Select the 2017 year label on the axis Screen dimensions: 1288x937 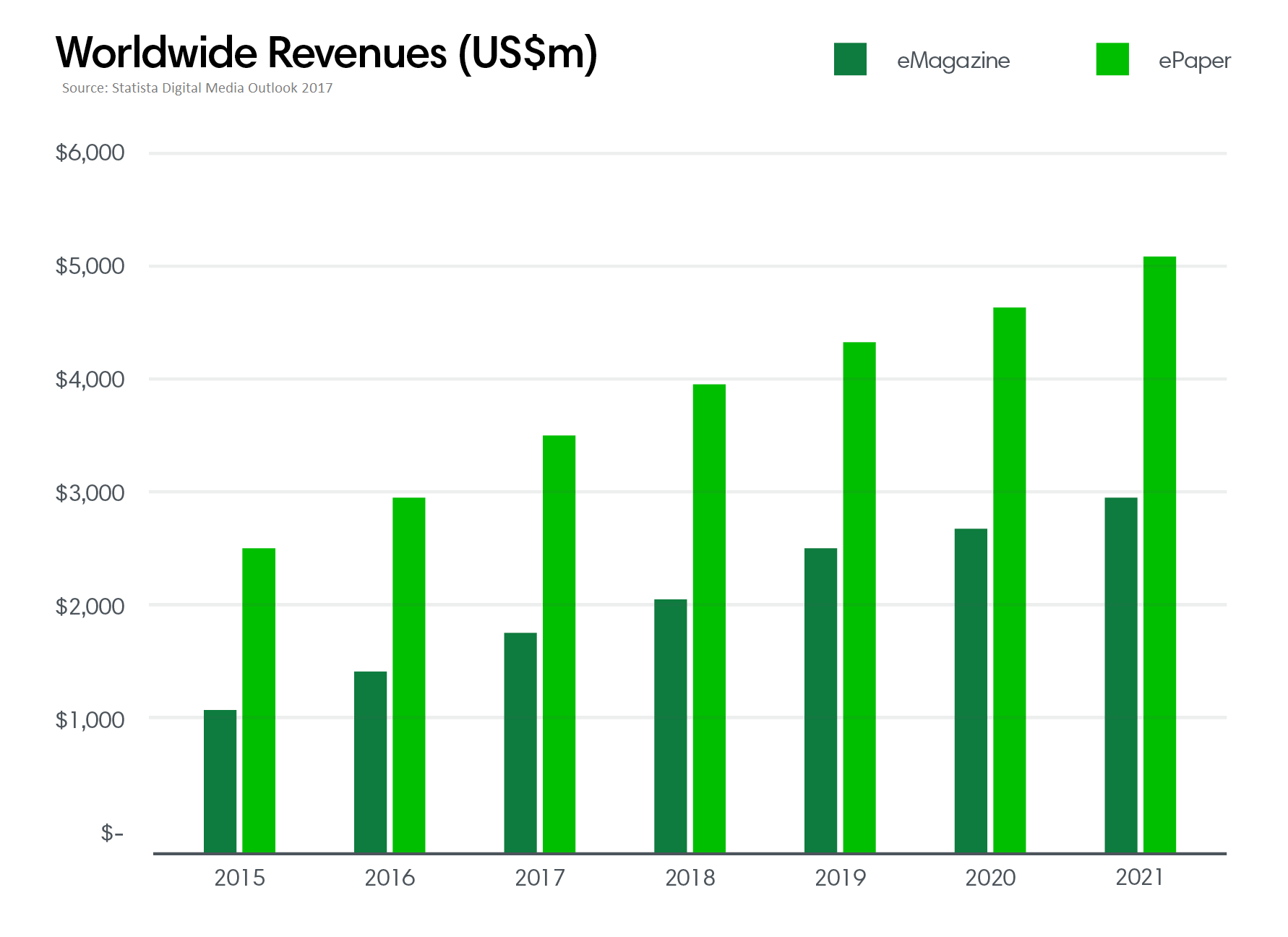539,878
